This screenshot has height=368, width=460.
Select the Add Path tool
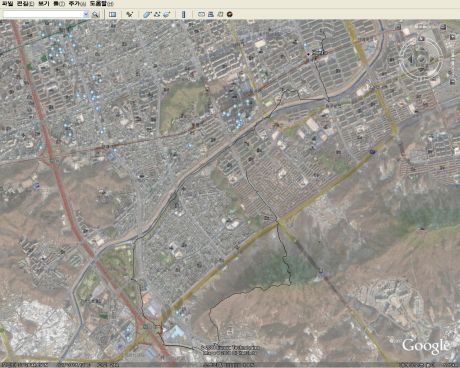click(157, 14)
